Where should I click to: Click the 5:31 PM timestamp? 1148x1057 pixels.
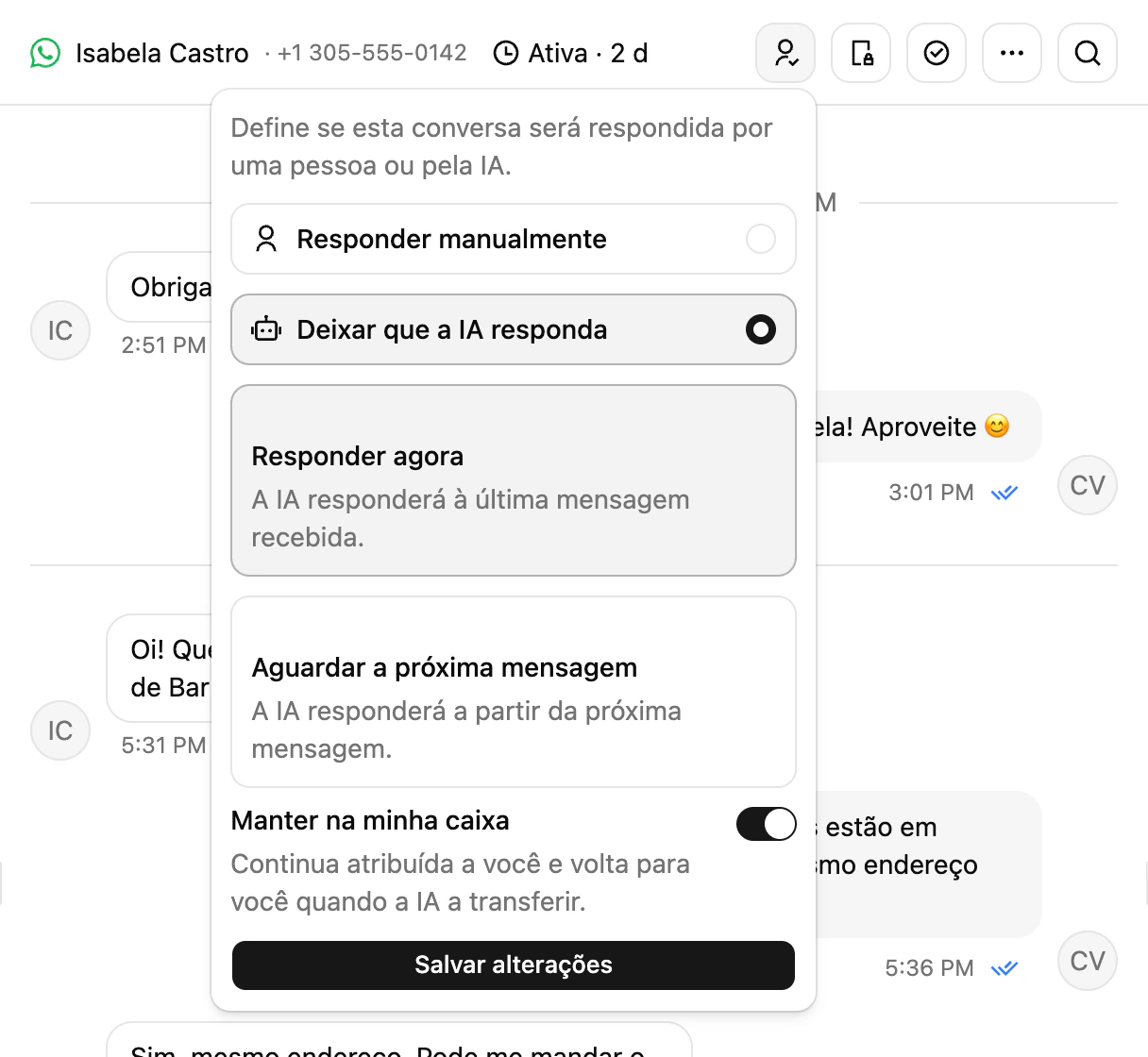163,746
